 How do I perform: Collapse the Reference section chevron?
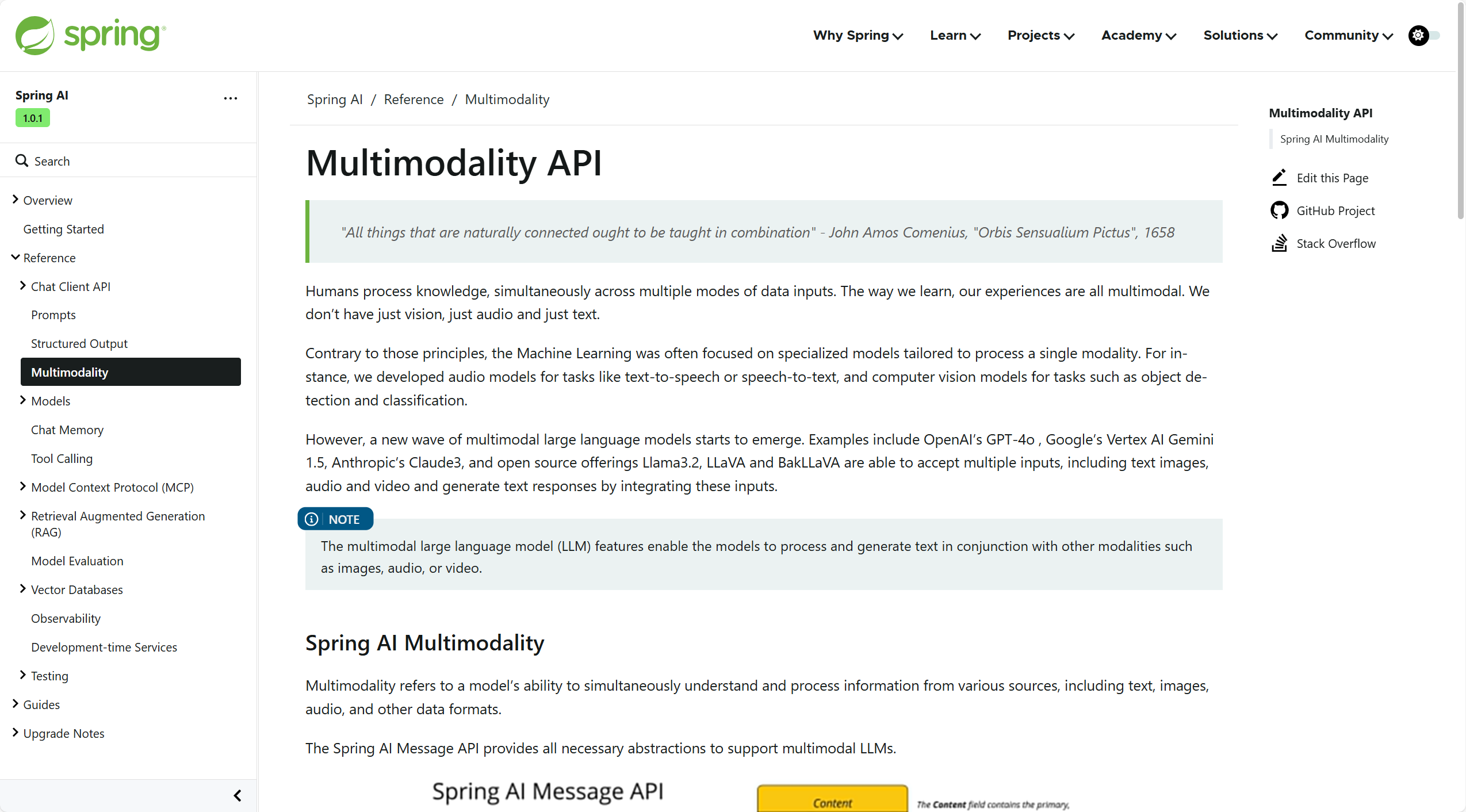[16, 257]
